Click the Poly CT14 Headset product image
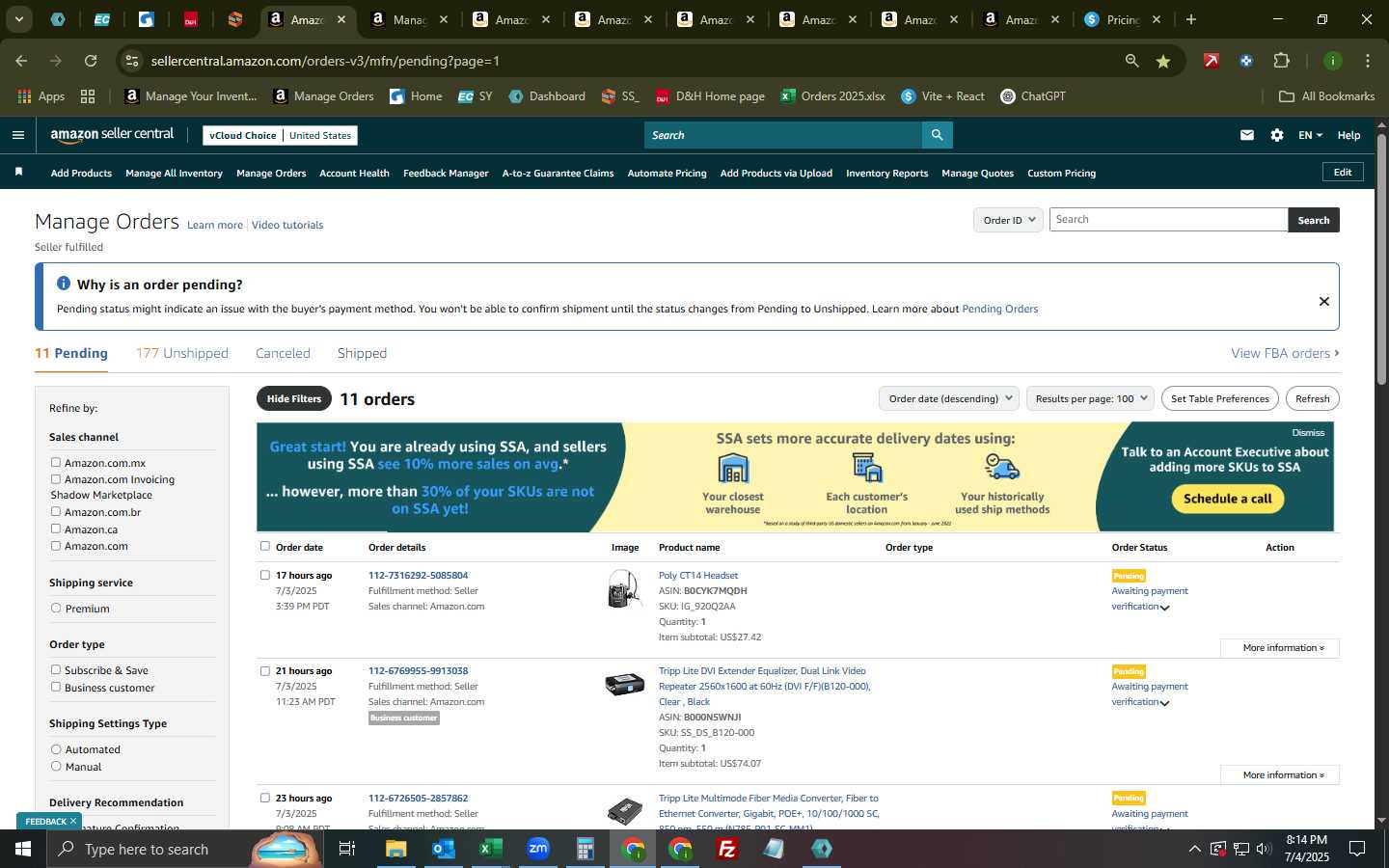The height and width of the screenshot is (868, 1389). 624,589
